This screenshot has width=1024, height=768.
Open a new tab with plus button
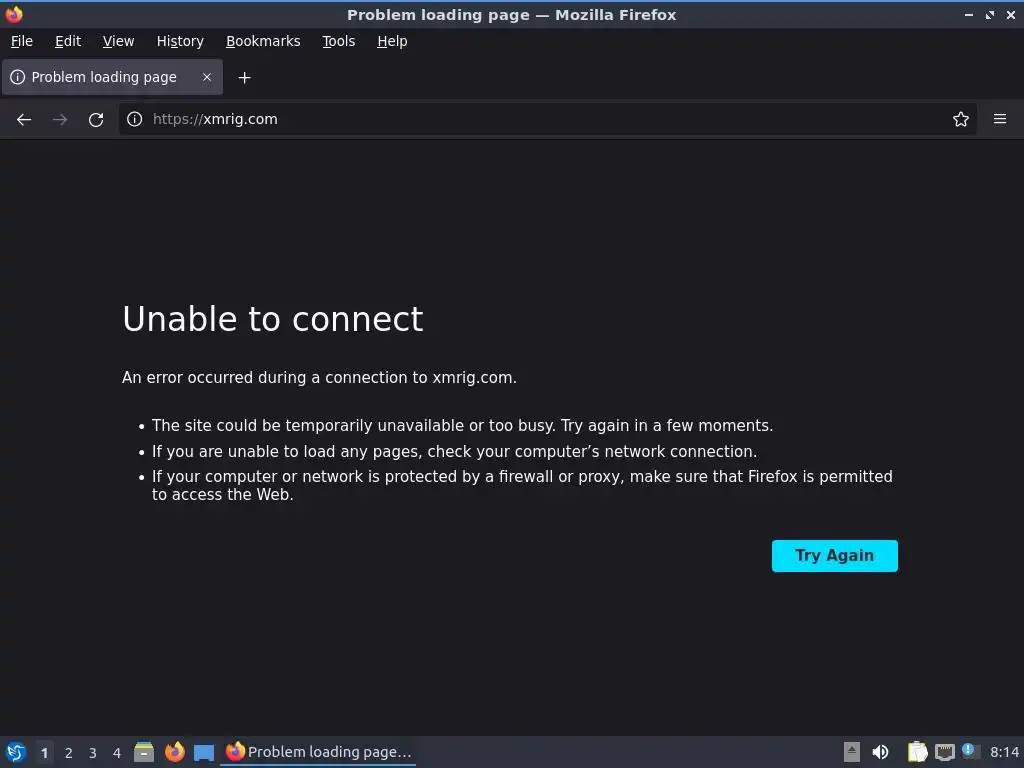point(244,78)
